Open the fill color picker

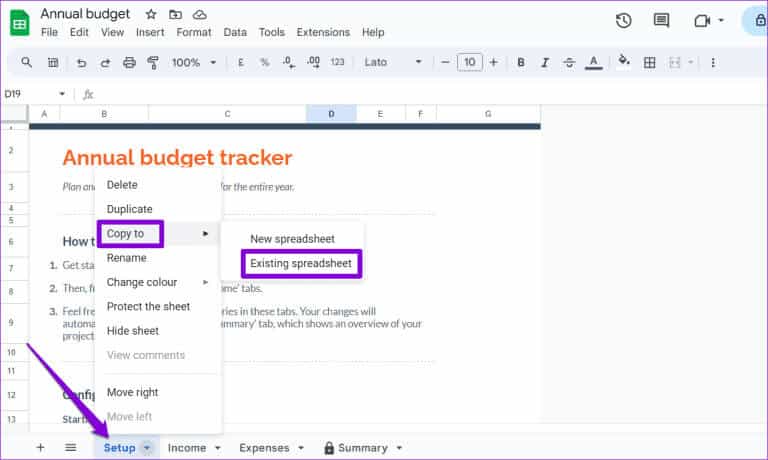624,61
